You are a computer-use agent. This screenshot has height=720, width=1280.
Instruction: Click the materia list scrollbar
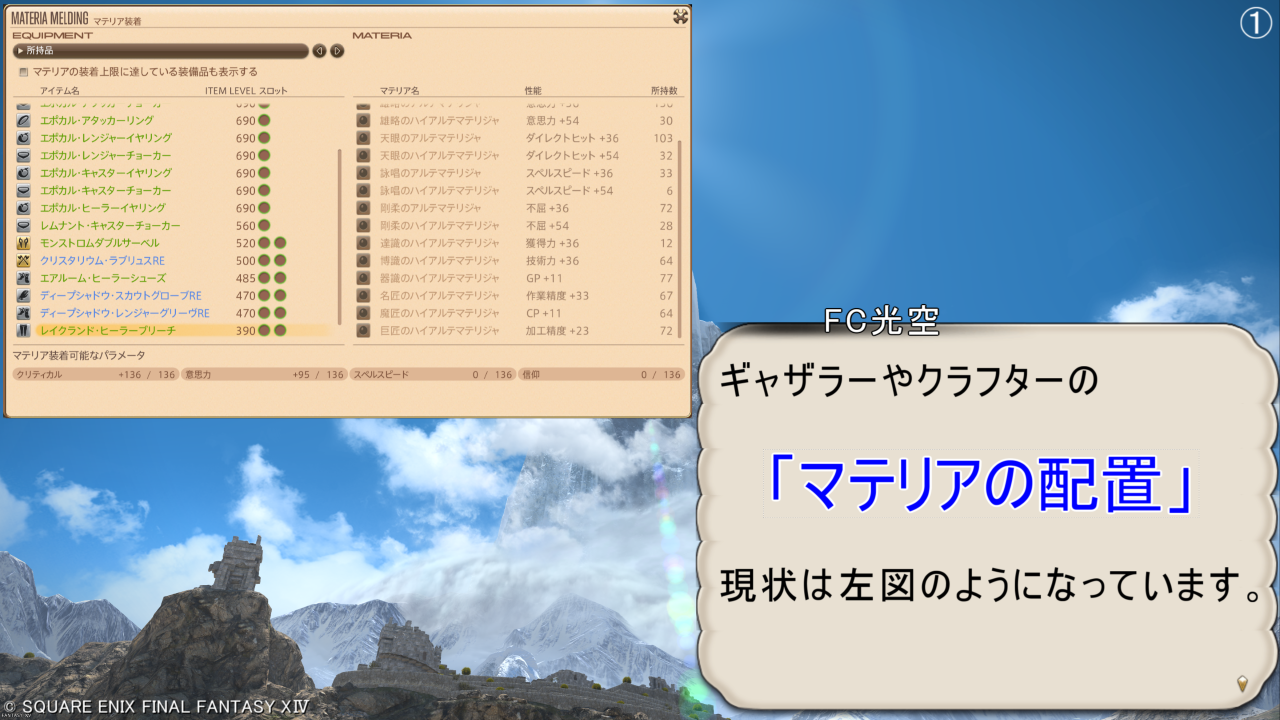pyautogui.click(x=681, y=239)
